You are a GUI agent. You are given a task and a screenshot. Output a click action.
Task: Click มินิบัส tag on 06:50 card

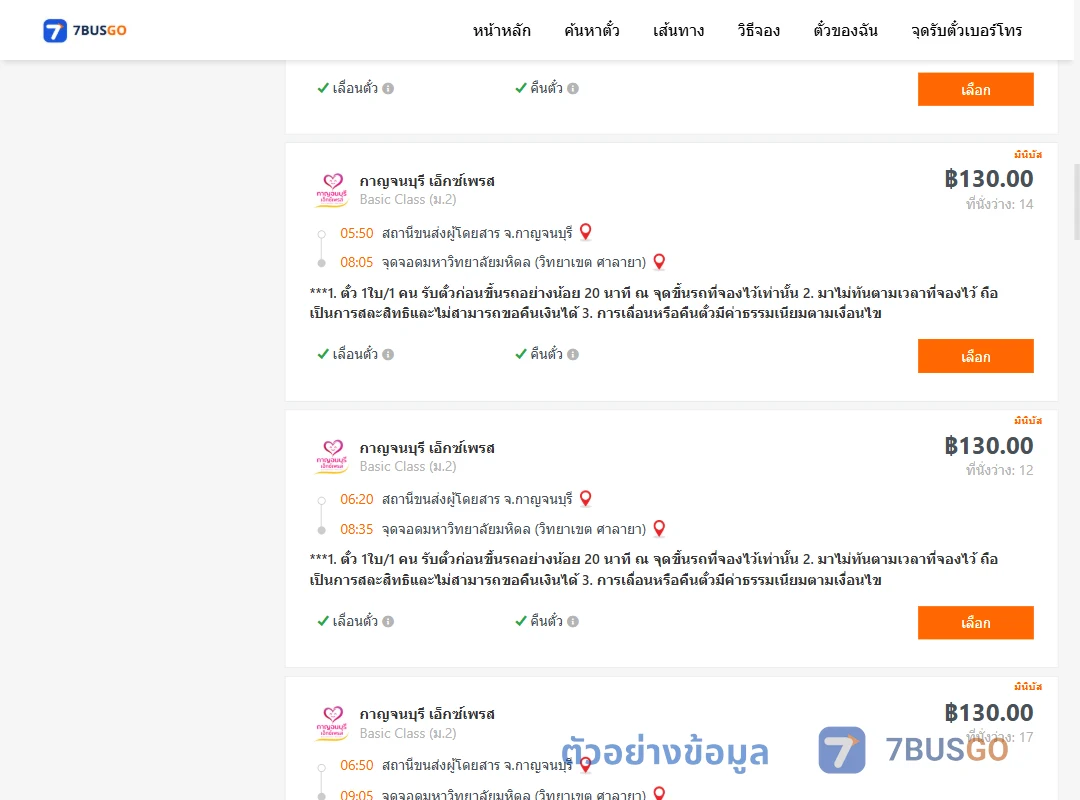point(1028,686)
